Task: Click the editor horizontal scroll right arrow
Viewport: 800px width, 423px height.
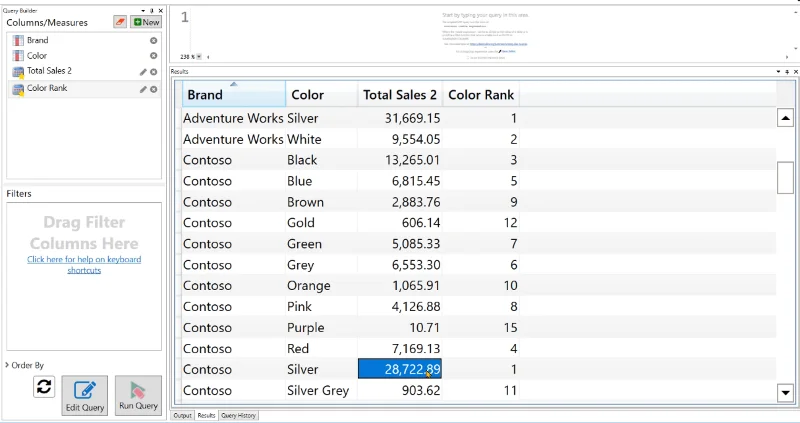Action: point(788,57)
